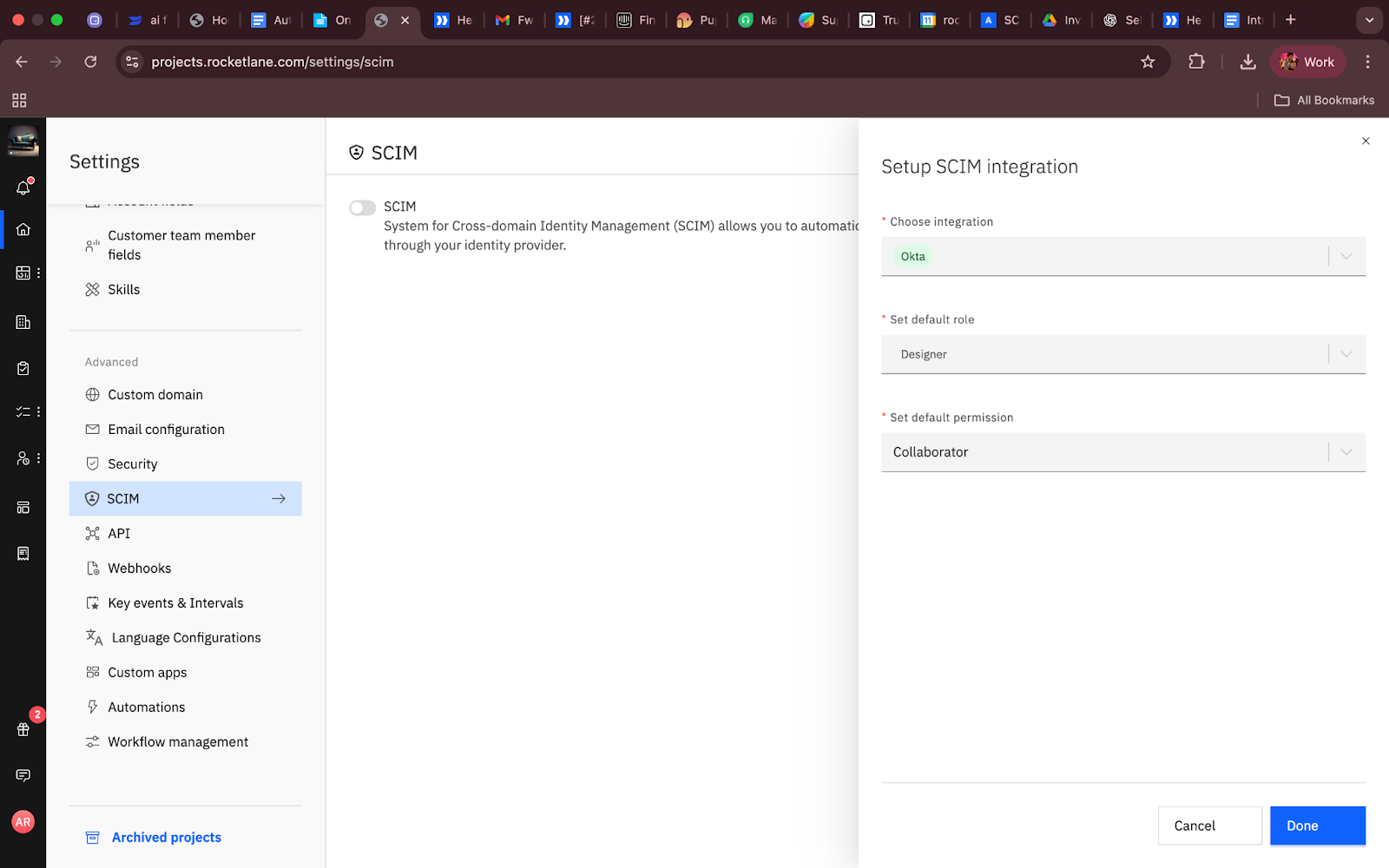This screenshot has width=1389, height=868.
Task: Open Custom apps settings
Action: [185, 673]
